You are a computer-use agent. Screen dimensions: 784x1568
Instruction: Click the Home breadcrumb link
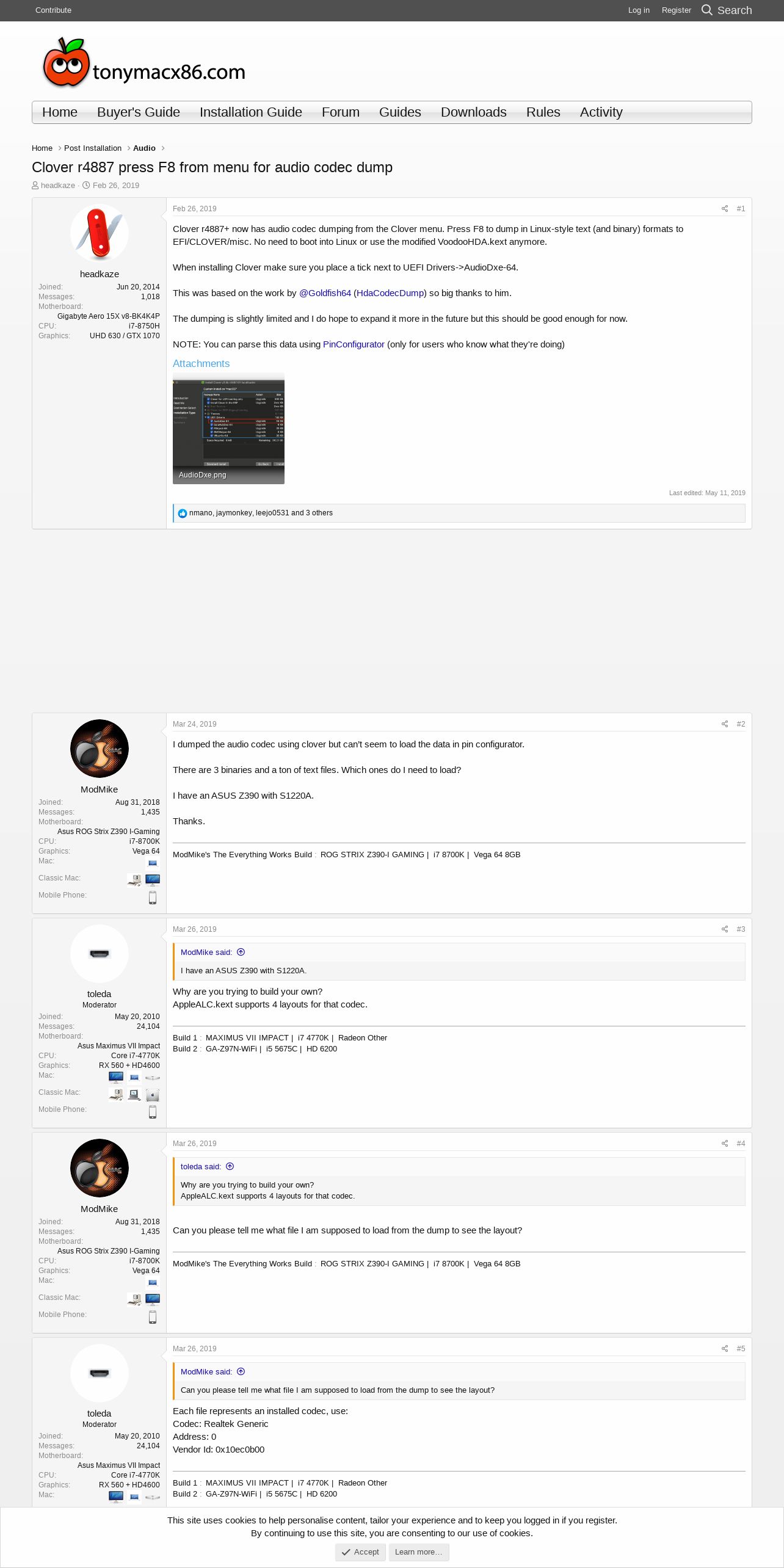tap(42, 148)
